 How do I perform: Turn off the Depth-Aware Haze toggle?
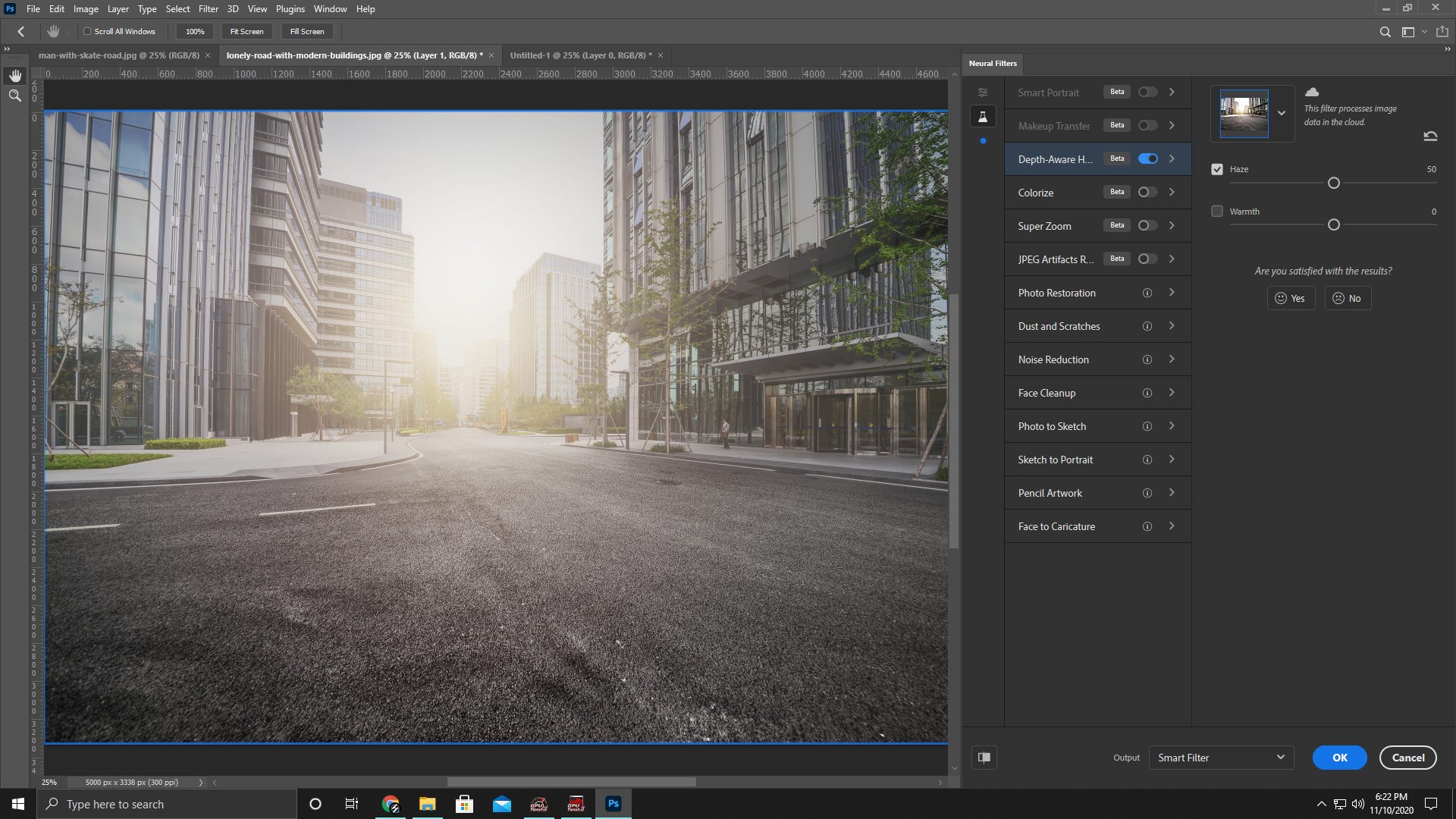[x=1148, y=159]
